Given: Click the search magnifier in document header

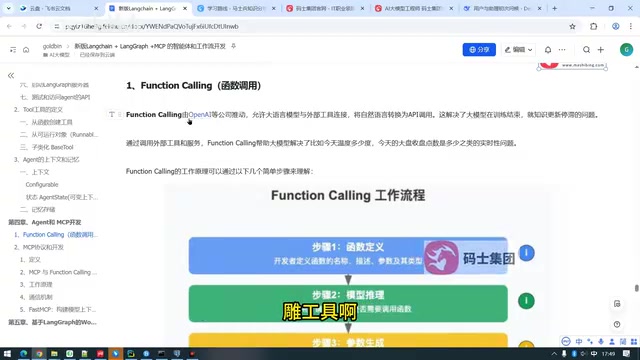Looking at the screenshot, I should [586, 49].
